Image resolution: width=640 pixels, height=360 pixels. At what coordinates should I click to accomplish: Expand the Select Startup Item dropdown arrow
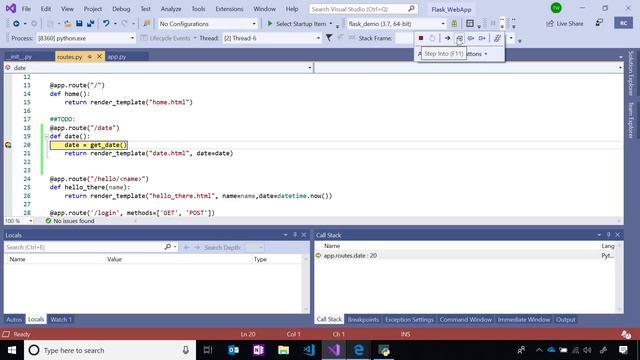coord(331,24)
